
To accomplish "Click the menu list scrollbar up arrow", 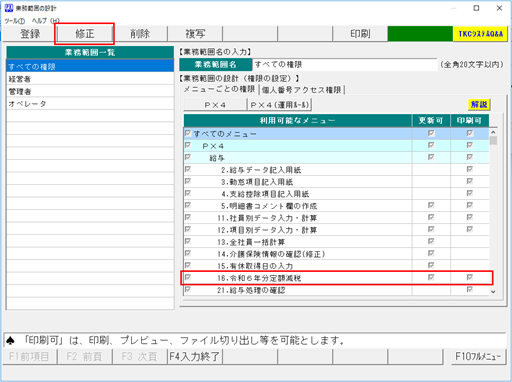I will pyautogui.click(x=493, y=132).
